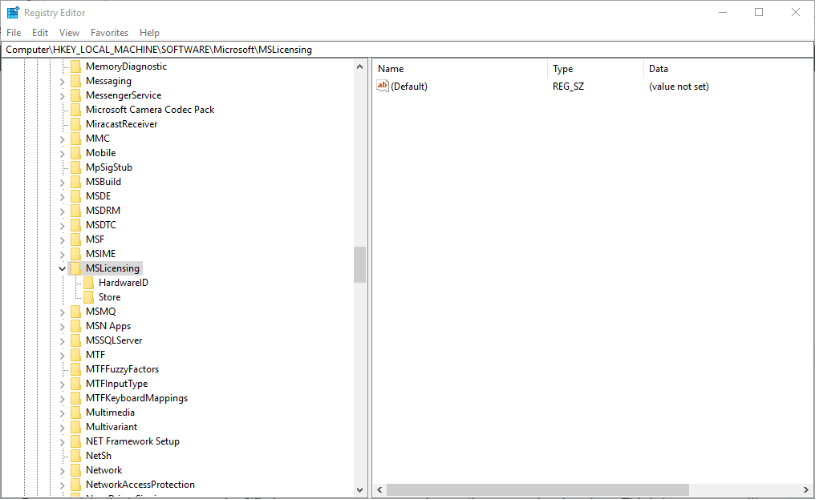Open the Favorites menu
This screenshot has height=500, width=816.
109,33
